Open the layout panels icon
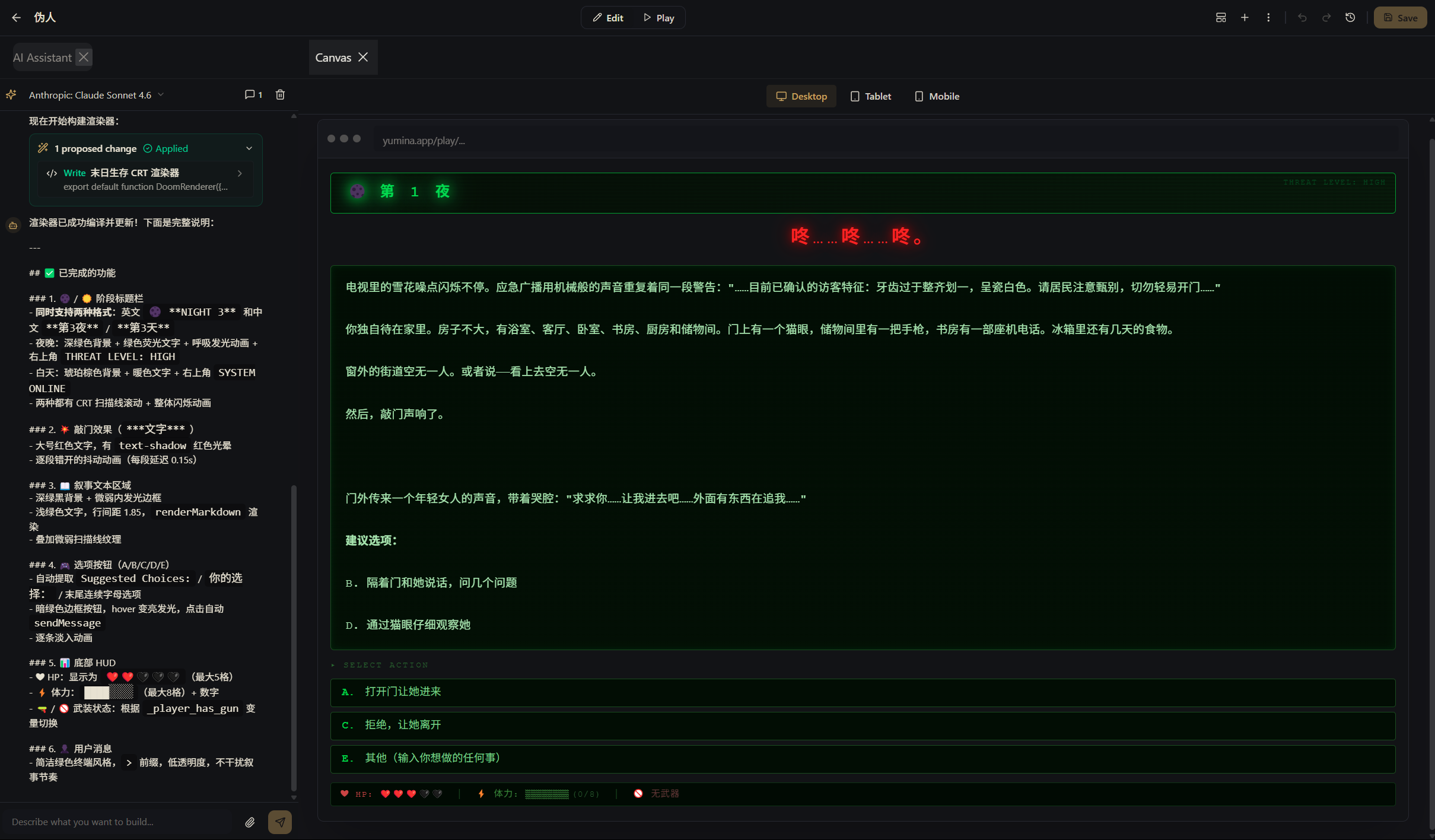The height and width of the screenshot is (840, 1435). [x=1221, y=18]
